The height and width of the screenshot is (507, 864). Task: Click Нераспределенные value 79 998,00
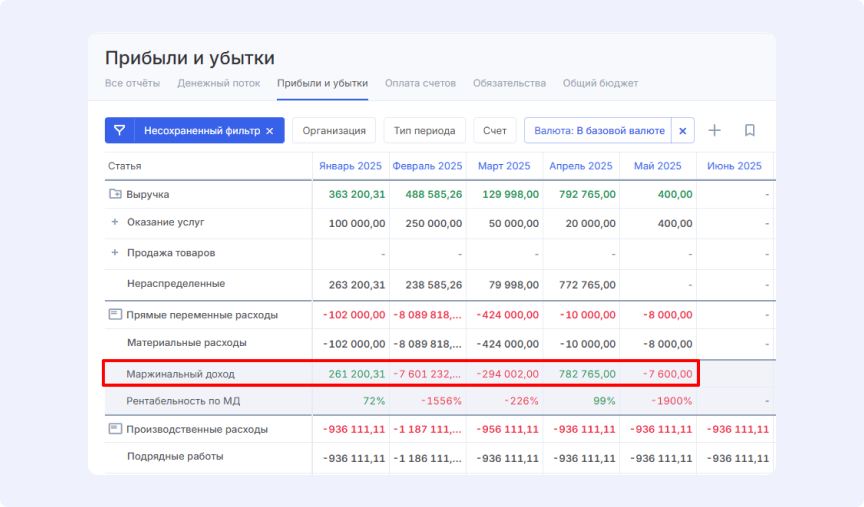514,285
